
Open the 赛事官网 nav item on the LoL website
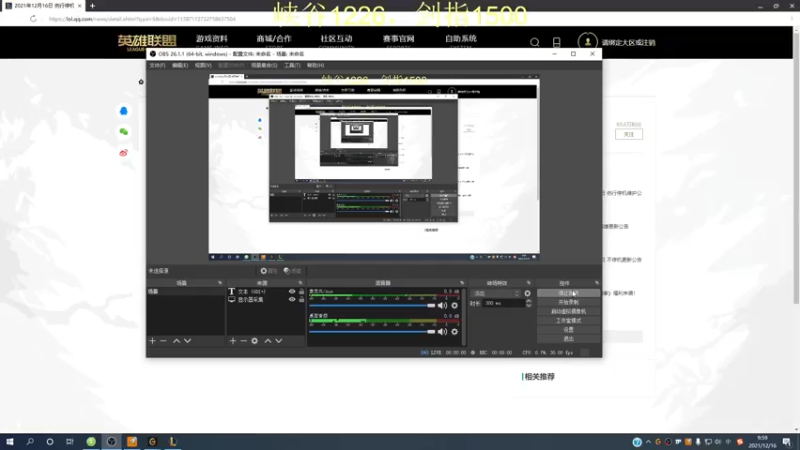(398, 39)
